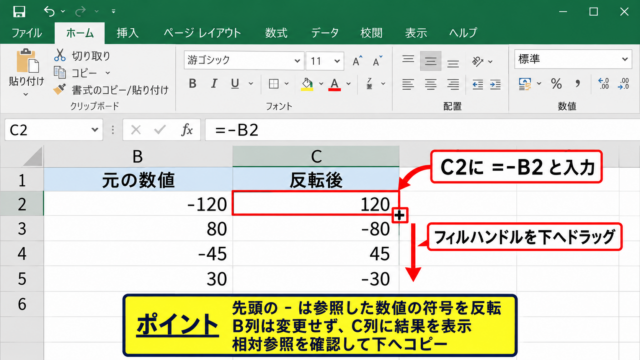640x360 pixels.
Task: Switch to the 数式 tab
Action: tap(276, 33)
